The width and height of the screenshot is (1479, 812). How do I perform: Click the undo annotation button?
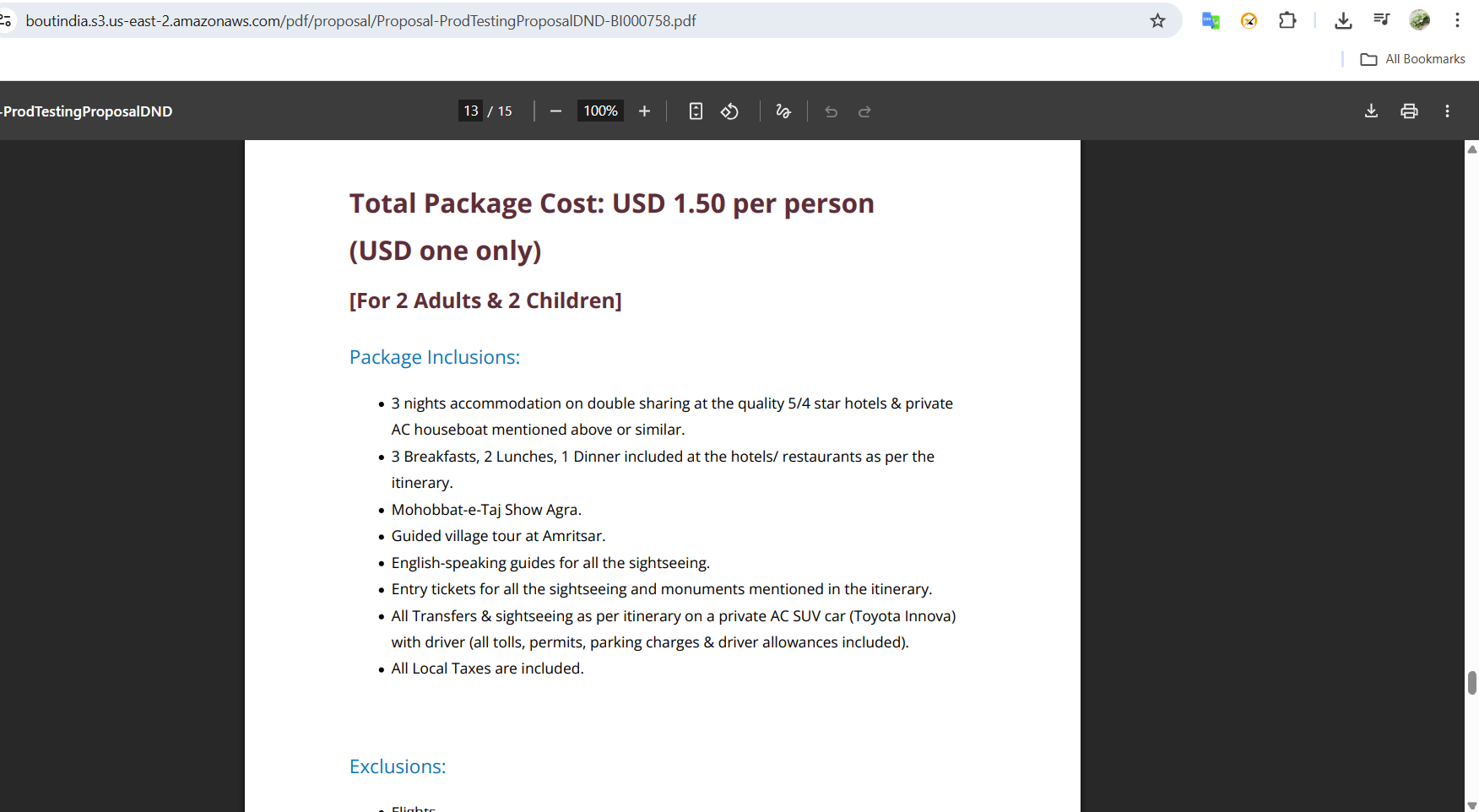(x=831, y=111)
